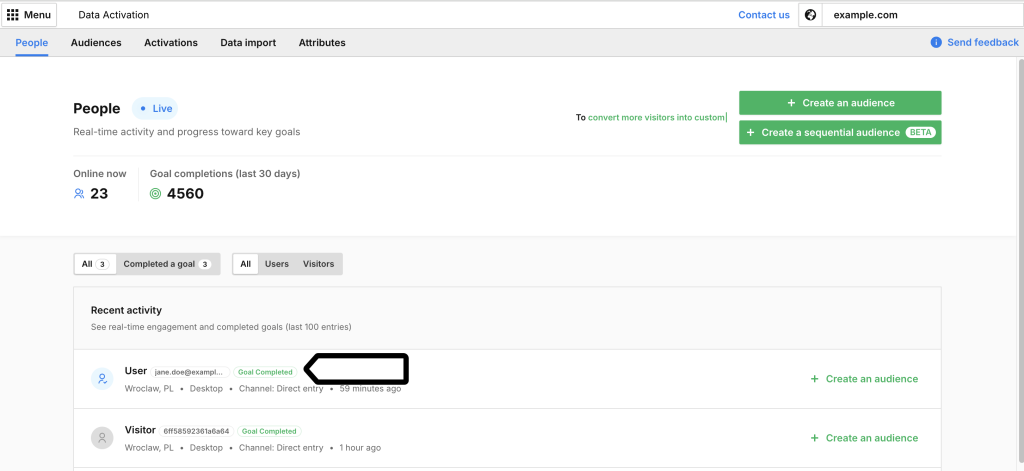
Task: Open the Menu grid icon
Action: tap(13, 15)
